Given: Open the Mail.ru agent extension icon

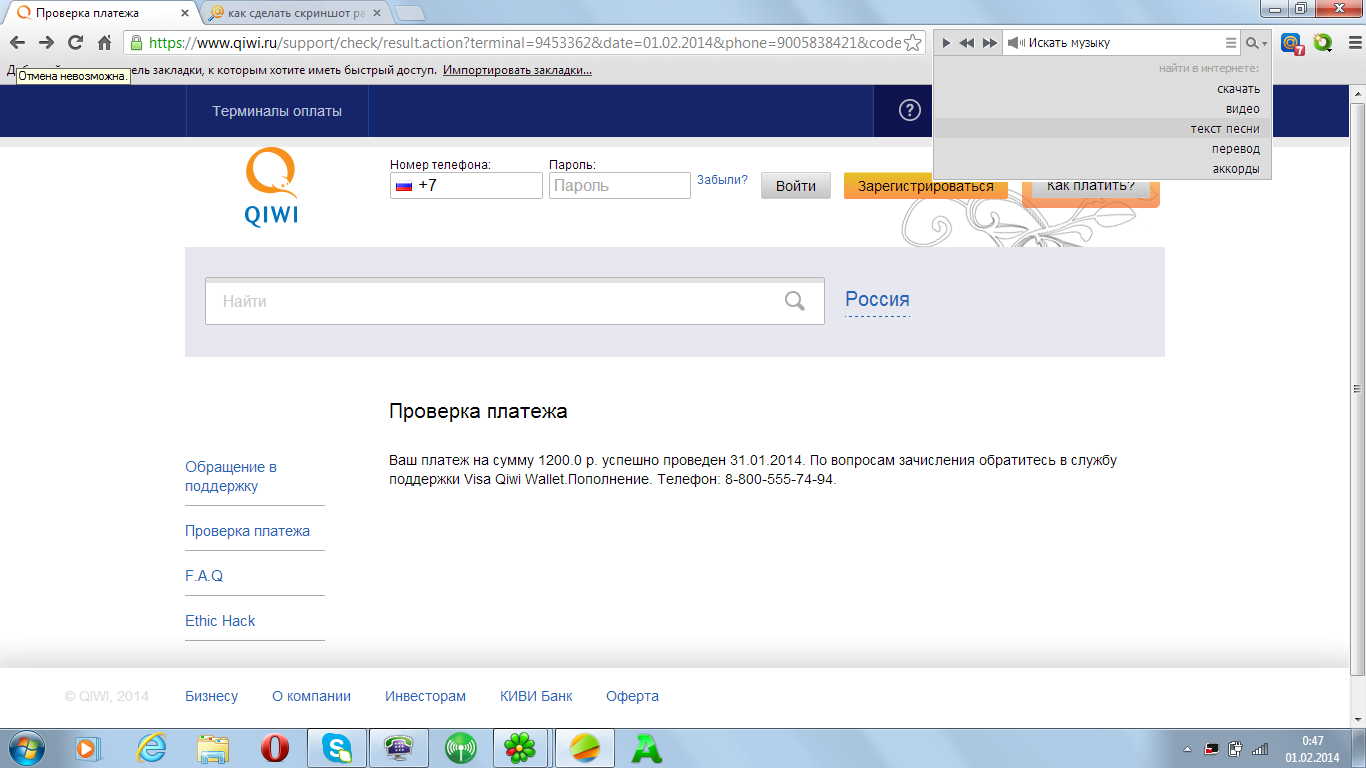Looking at the screenshot, I should (1292, 43).
